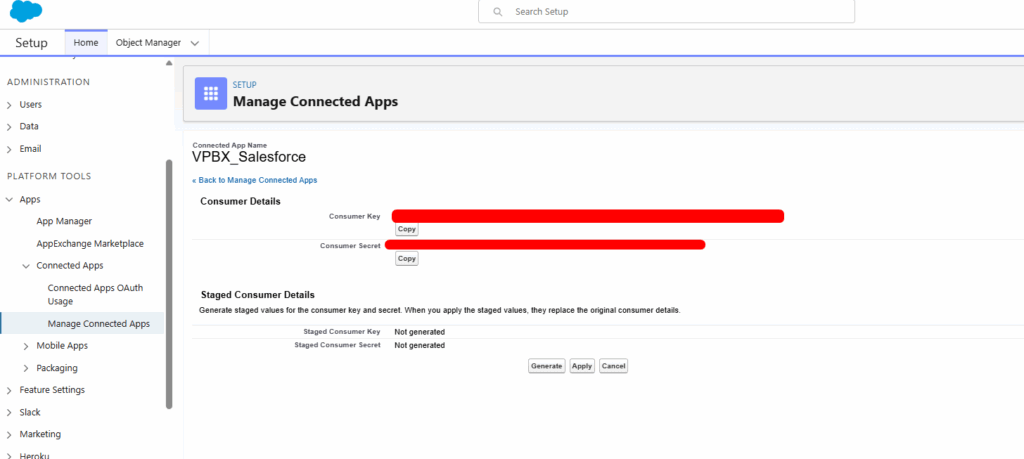The width and height of the screenshot is (1024, 459).
Task: Click the sidebar vertical scrollbar
Action: [169, 284]
